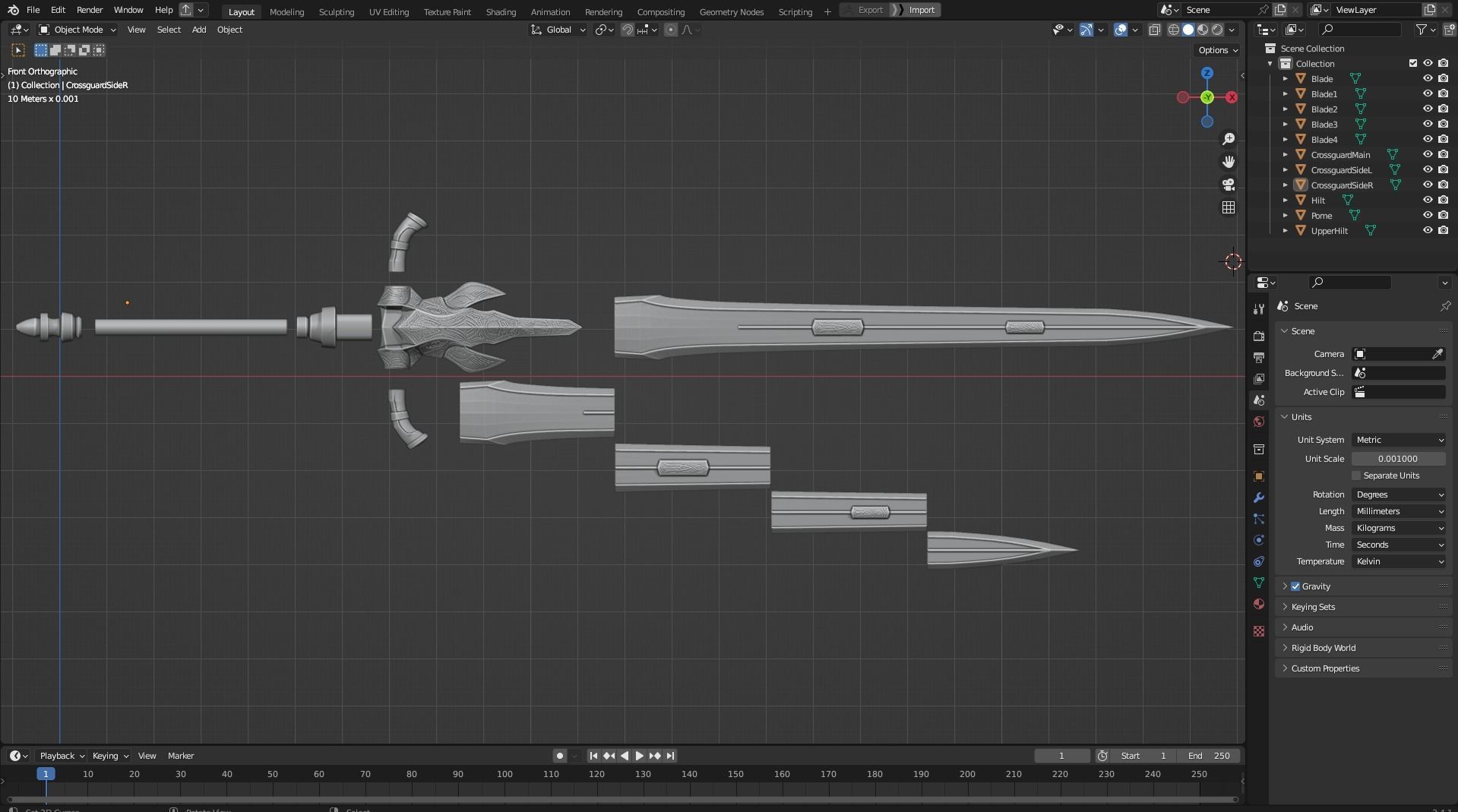Screen dimensions: 1458x812
Task: Open viewport Options dropdown
Action: 1217,50
